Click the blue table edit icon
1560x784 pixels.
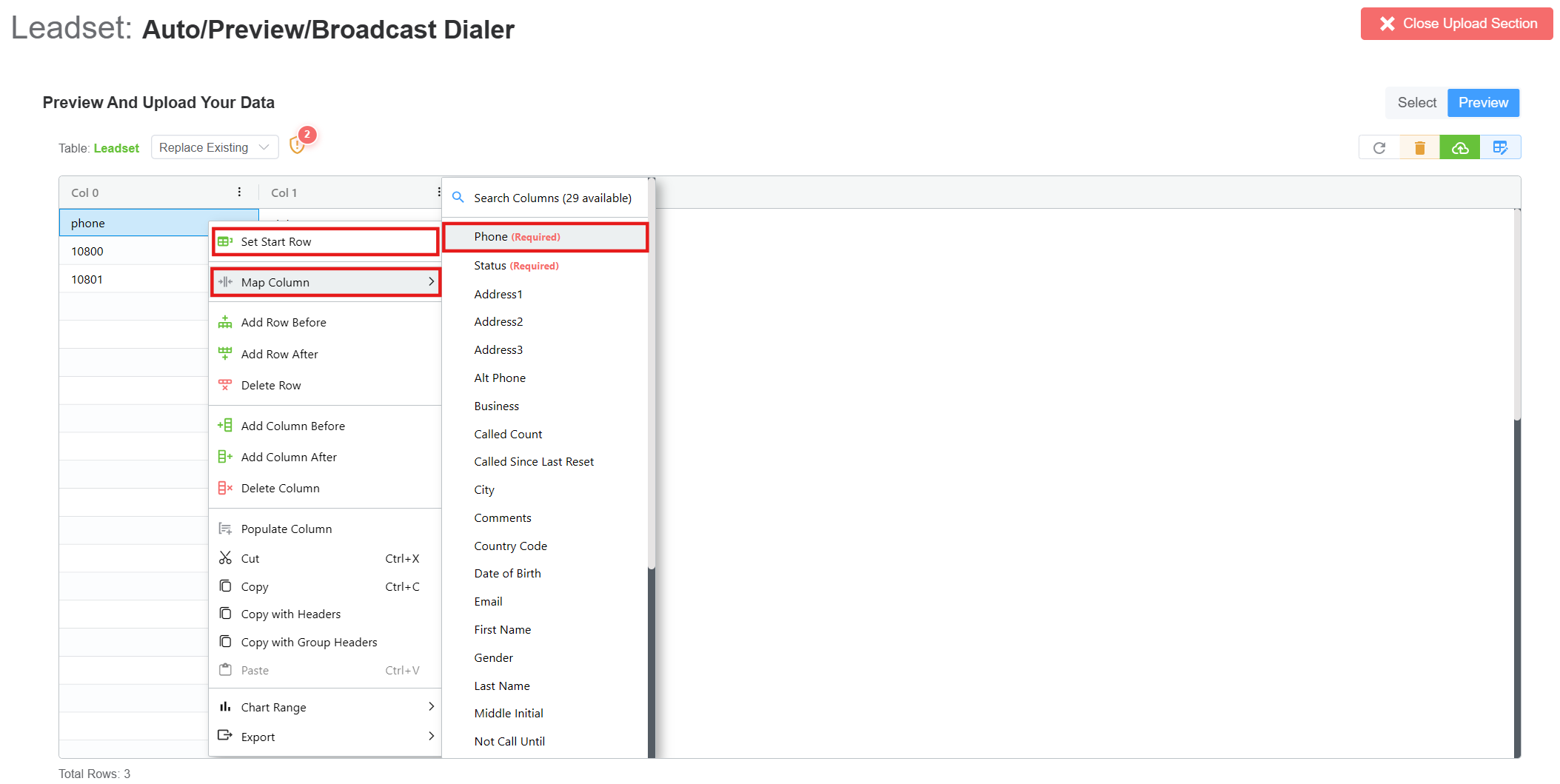(1500, 148)
